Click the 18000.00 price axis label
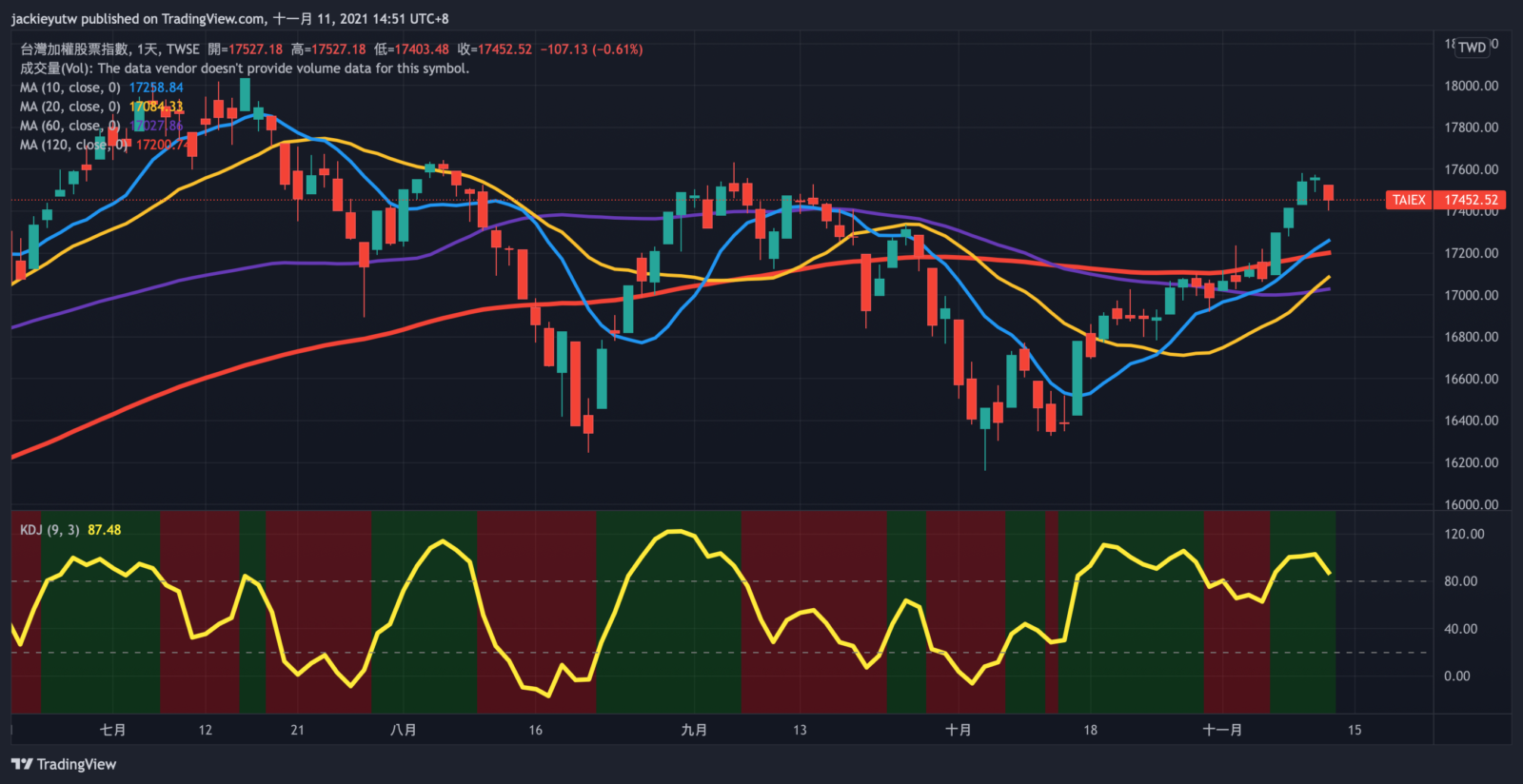The width and height of the screenshot is (1523, 784). [x=1471, y=86]
